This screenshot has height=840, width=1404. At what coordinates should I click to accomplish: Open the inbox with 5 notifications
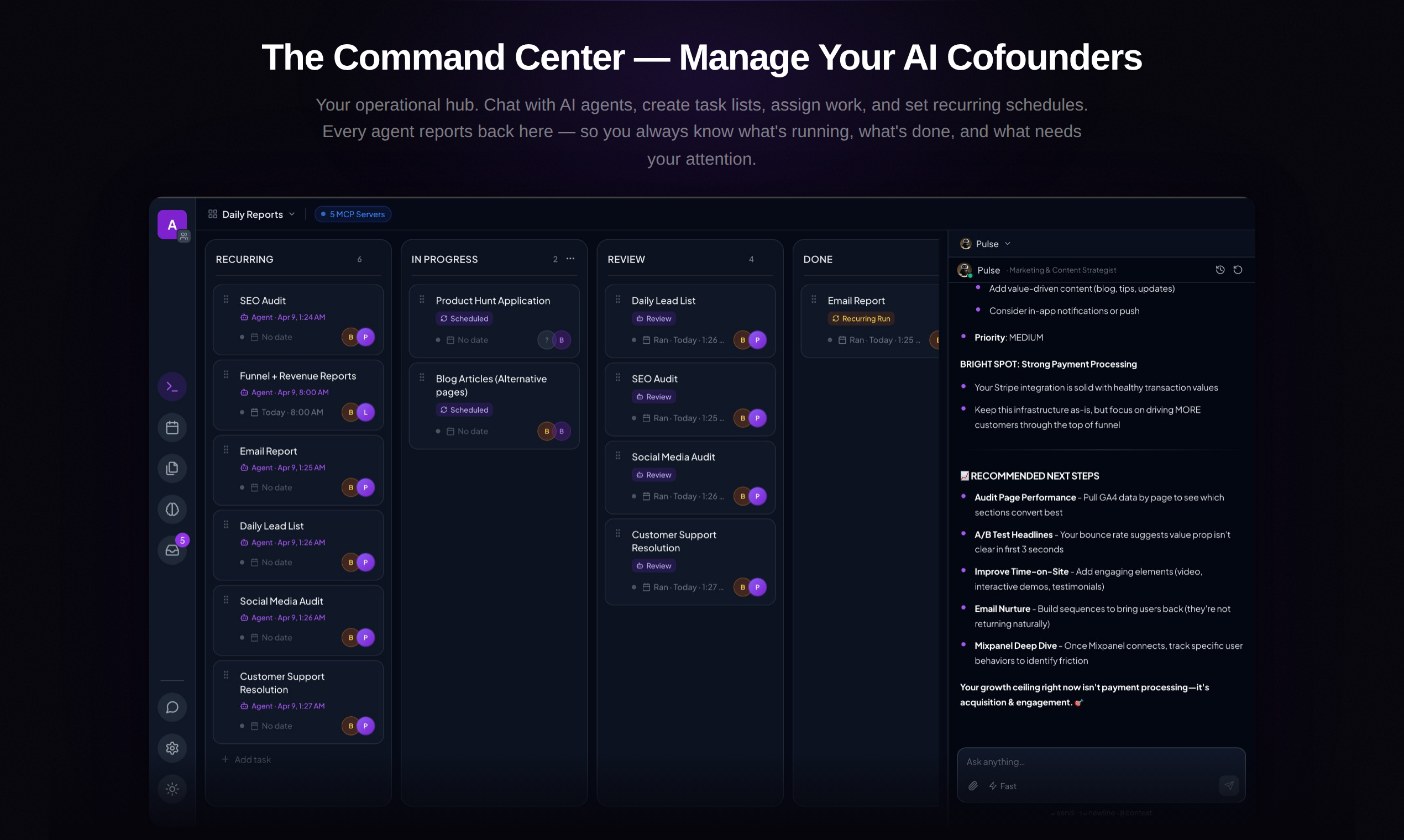(x=172, y=550)
